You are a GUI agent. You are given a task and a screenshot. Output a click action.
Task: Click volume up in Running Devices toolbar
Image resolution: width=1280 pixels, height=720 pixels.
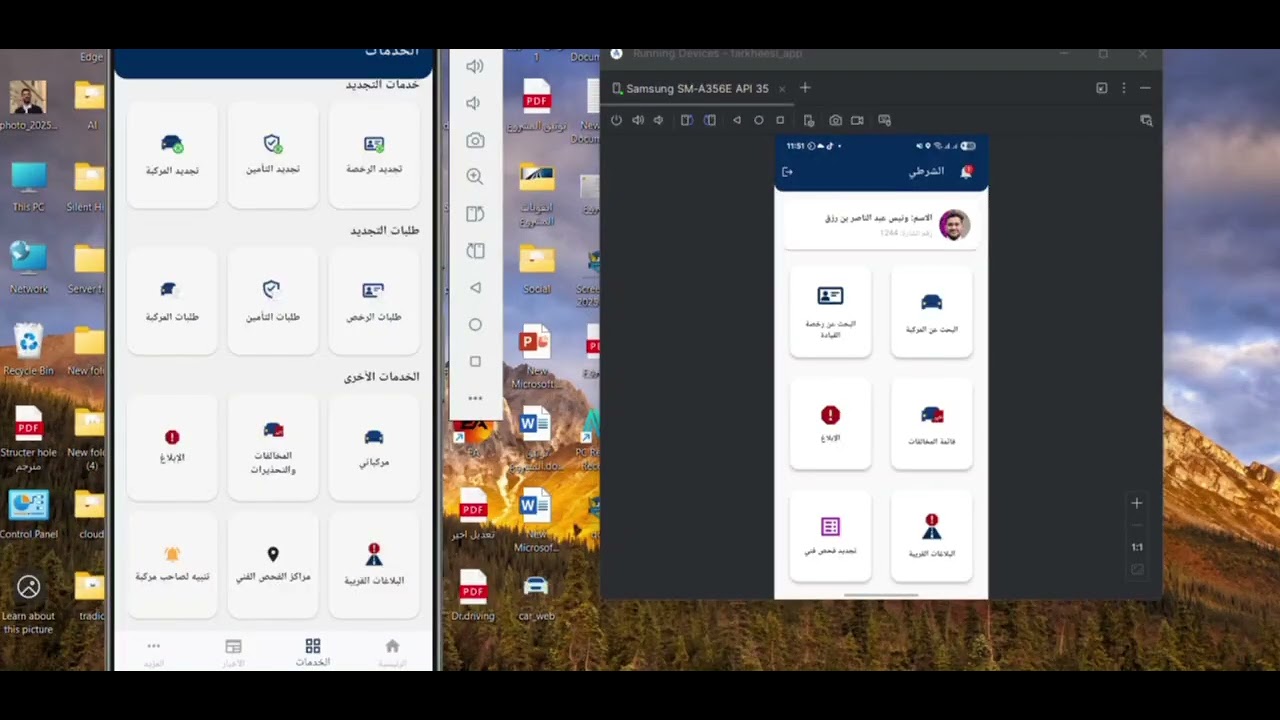638,120
